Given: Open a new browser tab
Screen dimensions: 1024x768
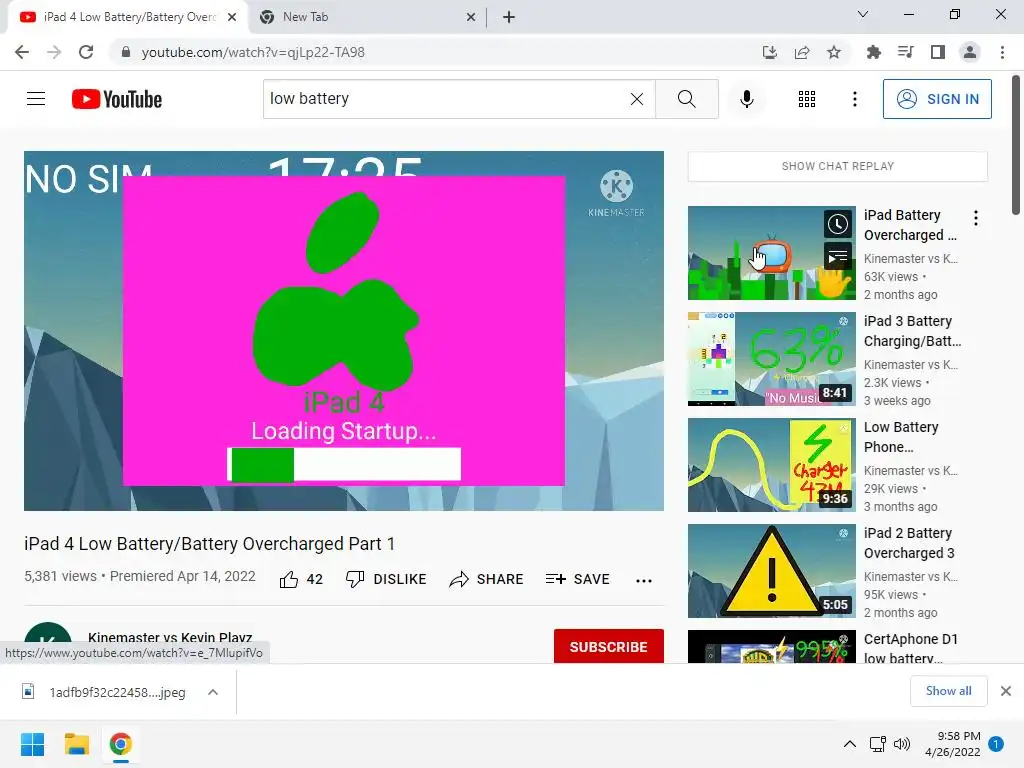Looking at the screenshot, I should pyautogui.click(x=509, y=18).
